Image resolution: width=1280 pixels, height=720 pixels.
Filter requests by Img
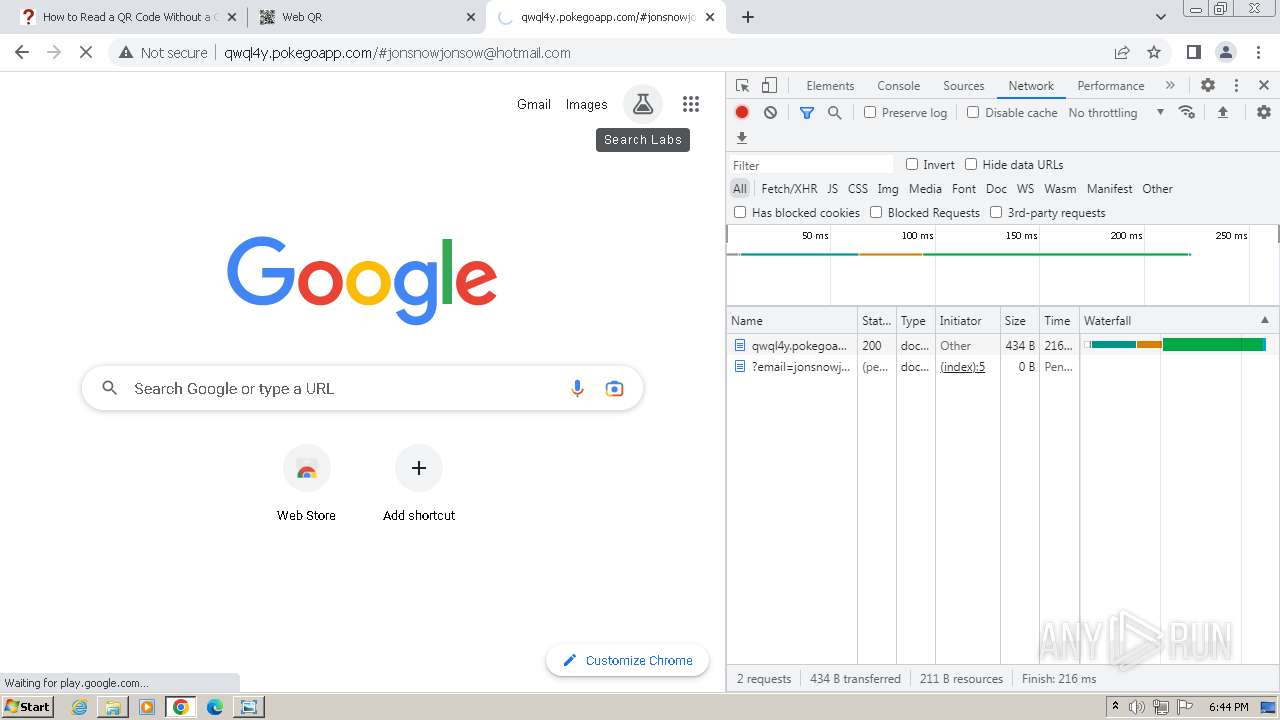tap(888, 188)
